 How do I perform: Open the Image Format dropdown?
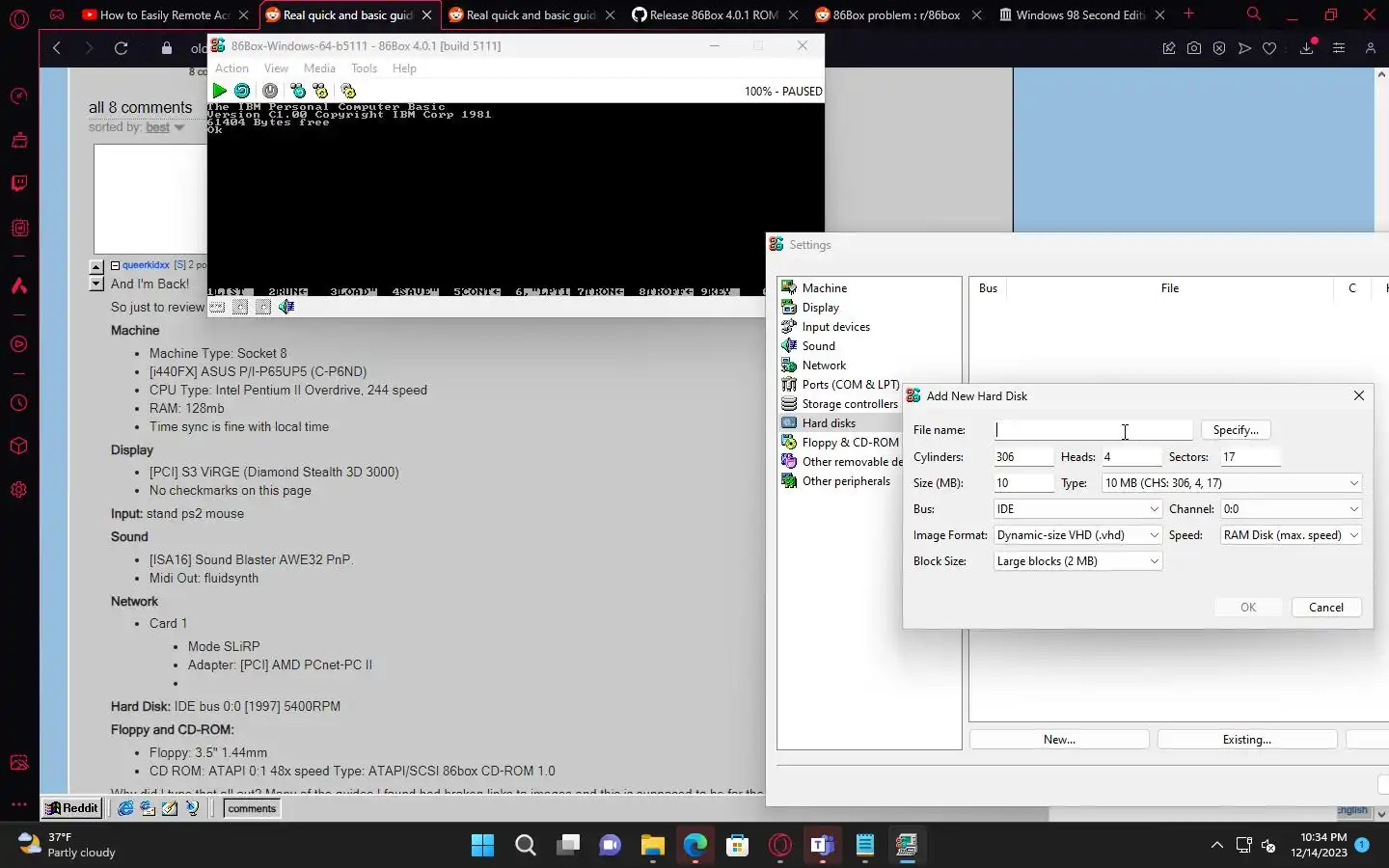1077,535
